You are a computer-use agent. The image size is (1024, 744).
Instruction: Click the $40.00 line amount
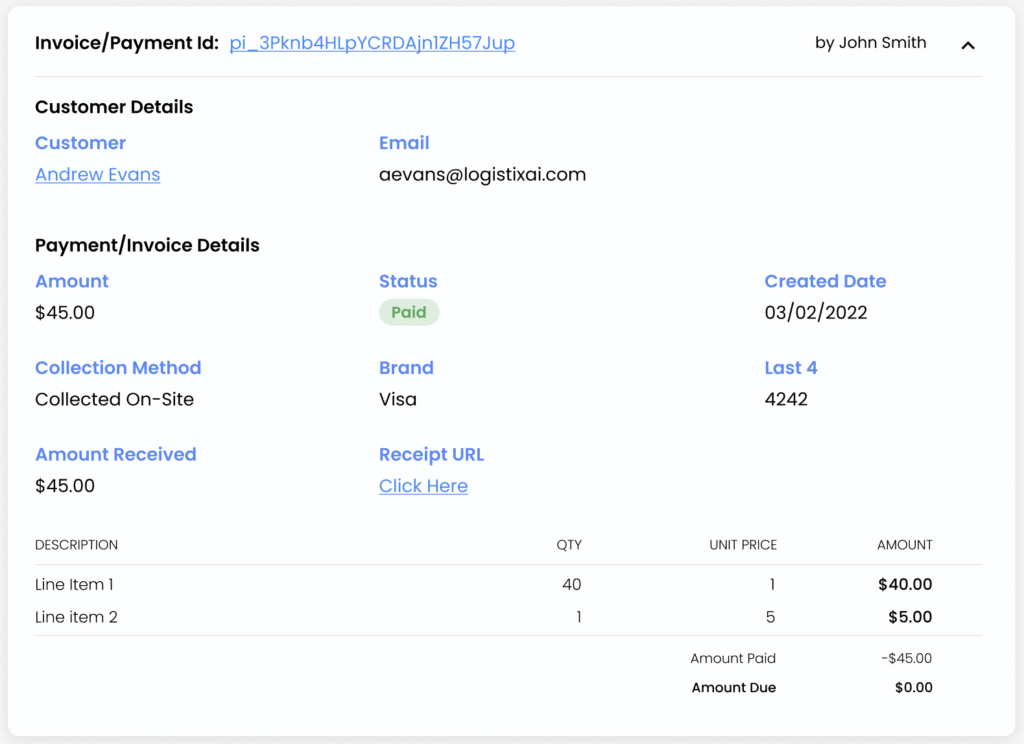click(905, 585)
